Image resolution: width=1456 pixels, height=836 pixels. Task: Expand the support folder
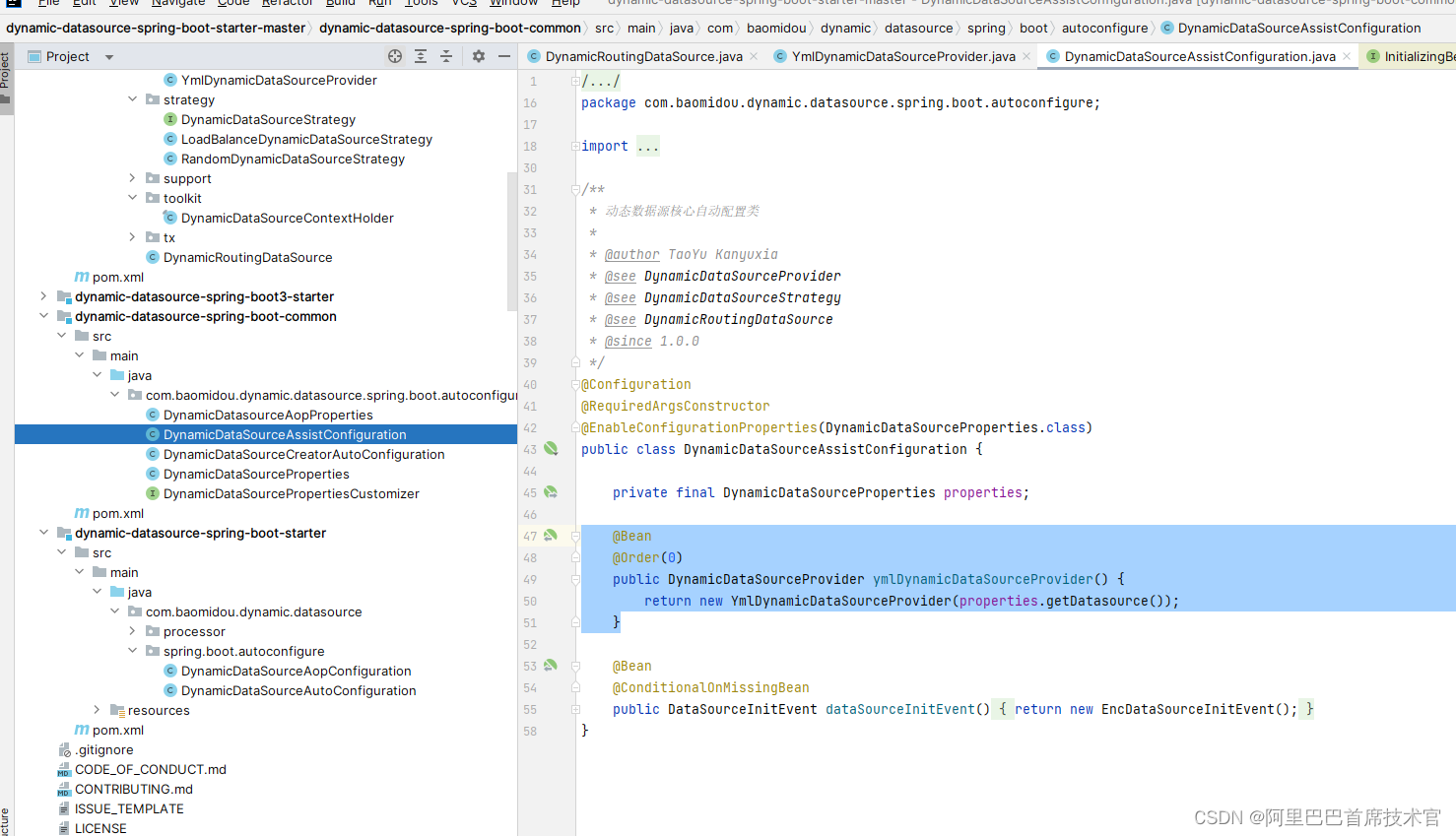(133, 178)
